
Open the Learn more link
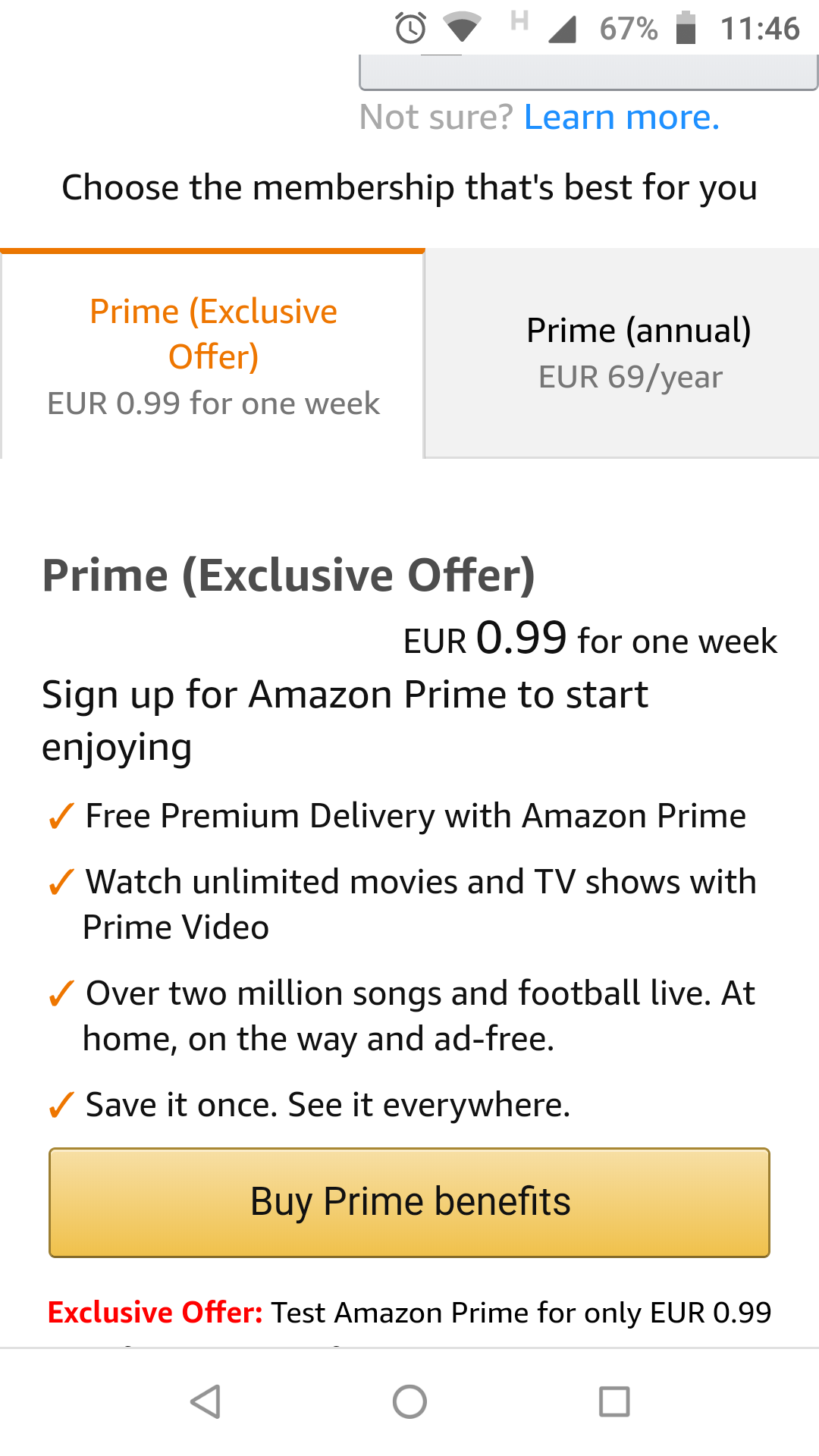pyautogui.click(x=621, y=118)
